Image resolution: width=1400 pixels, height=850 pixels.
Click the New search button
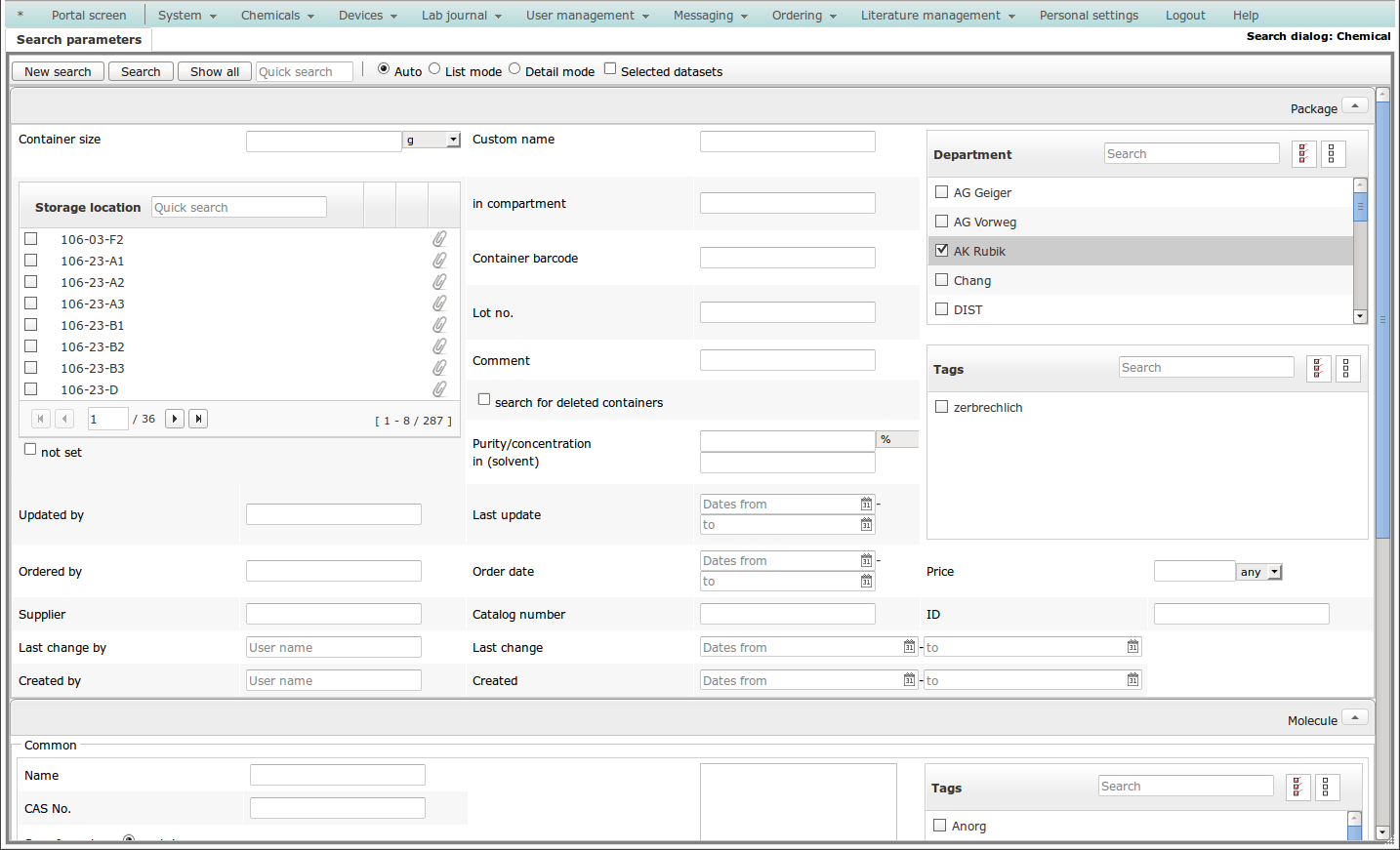(x=58, y=72)
